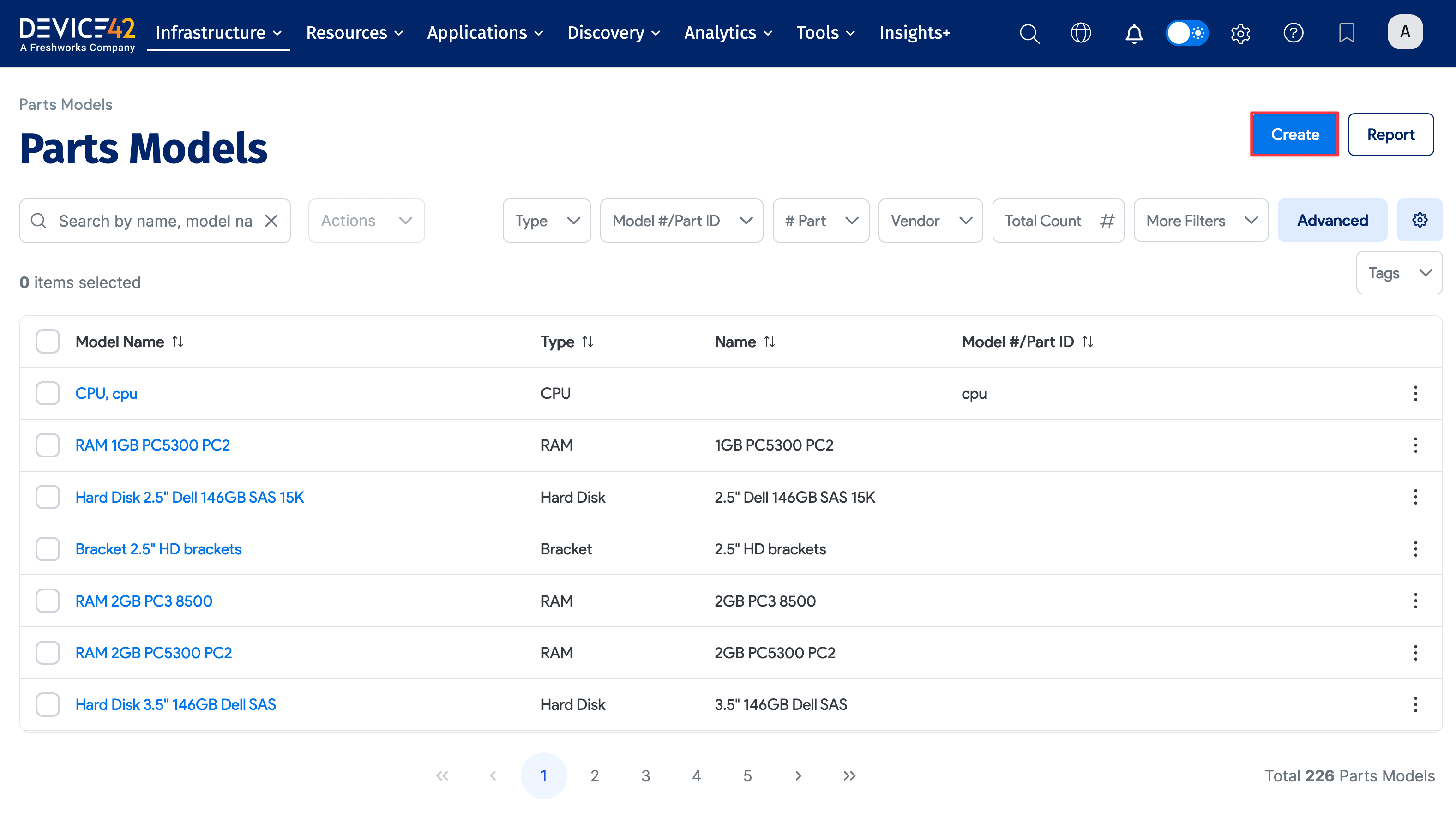Open Bracket 2.5" HD brackets link

click(x=158, y=549)
